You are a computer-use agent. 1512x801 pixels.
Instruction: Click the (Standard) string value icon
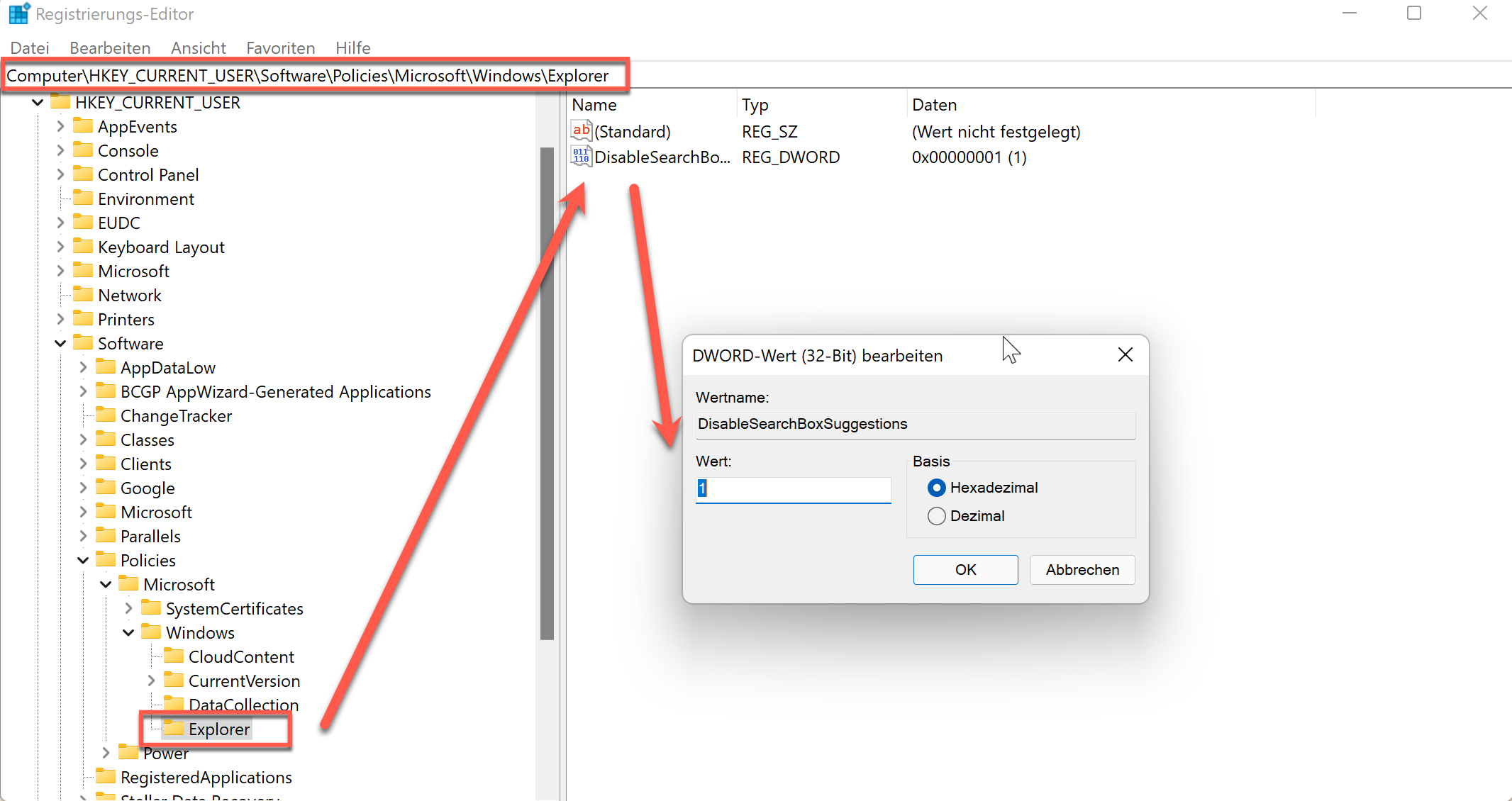(582, 131)
